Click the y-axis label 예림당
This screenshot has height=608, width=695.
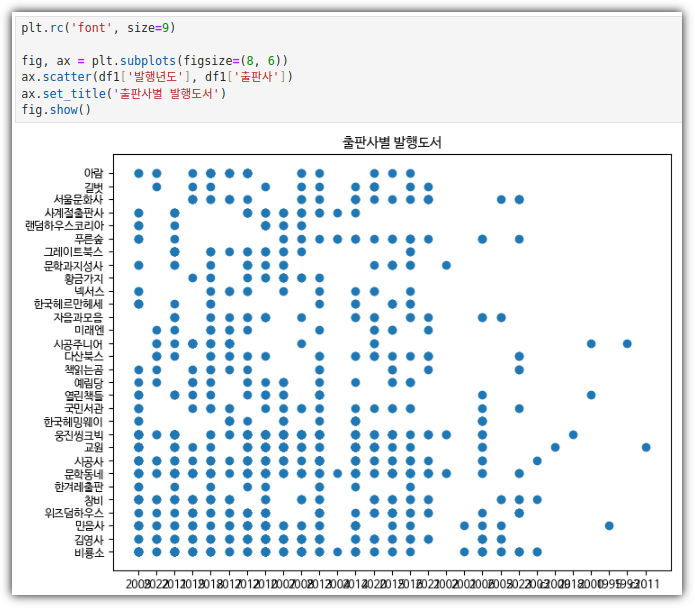(x=89, y=382)
